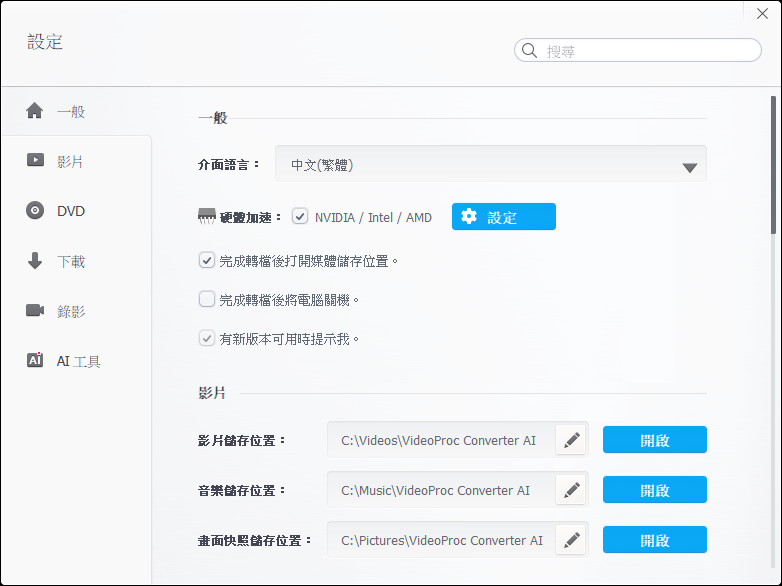
Task: Open the 介面語言 dropdown list
Action: click(x=490, y=165)
